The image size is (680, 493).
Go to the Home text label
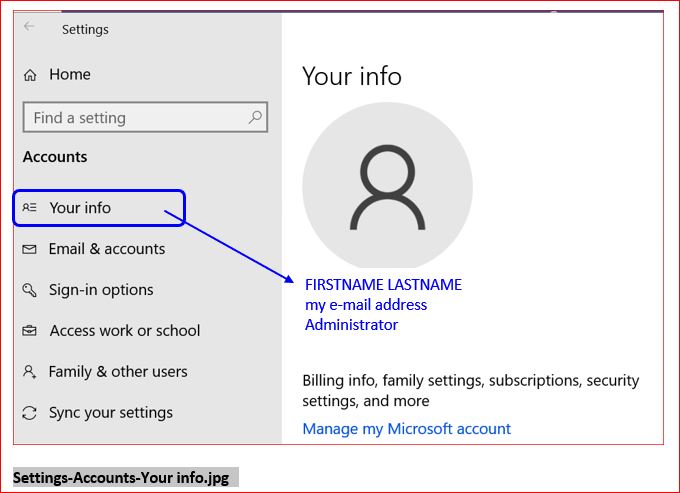(x=70, y=75)
